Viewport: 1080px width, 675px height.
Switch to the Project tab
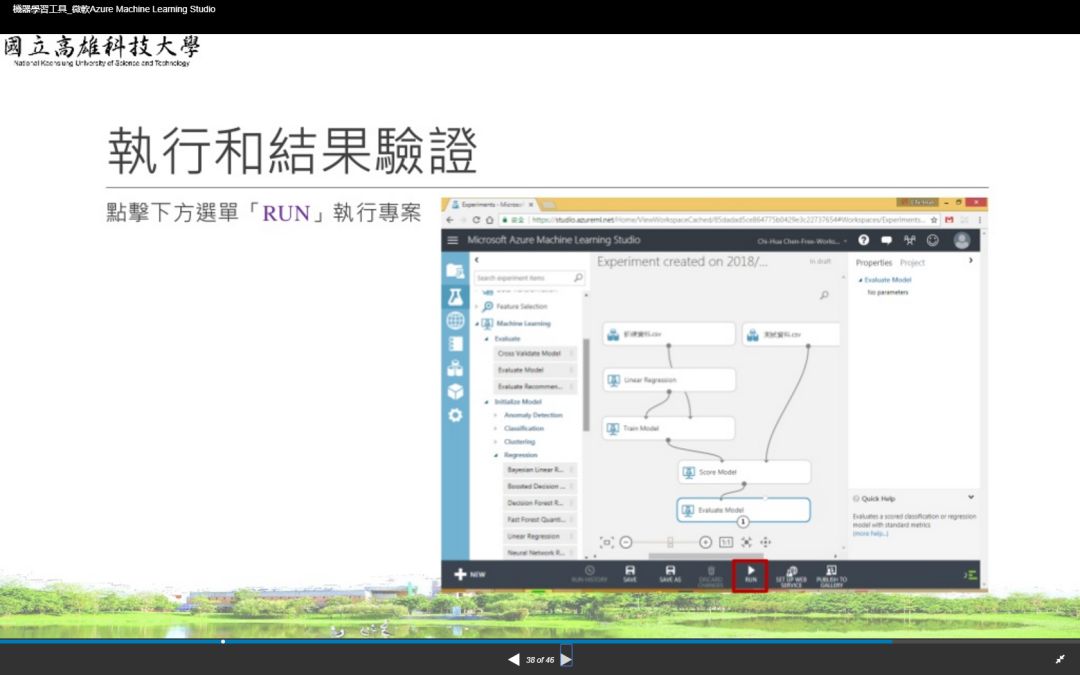[912, 262]
